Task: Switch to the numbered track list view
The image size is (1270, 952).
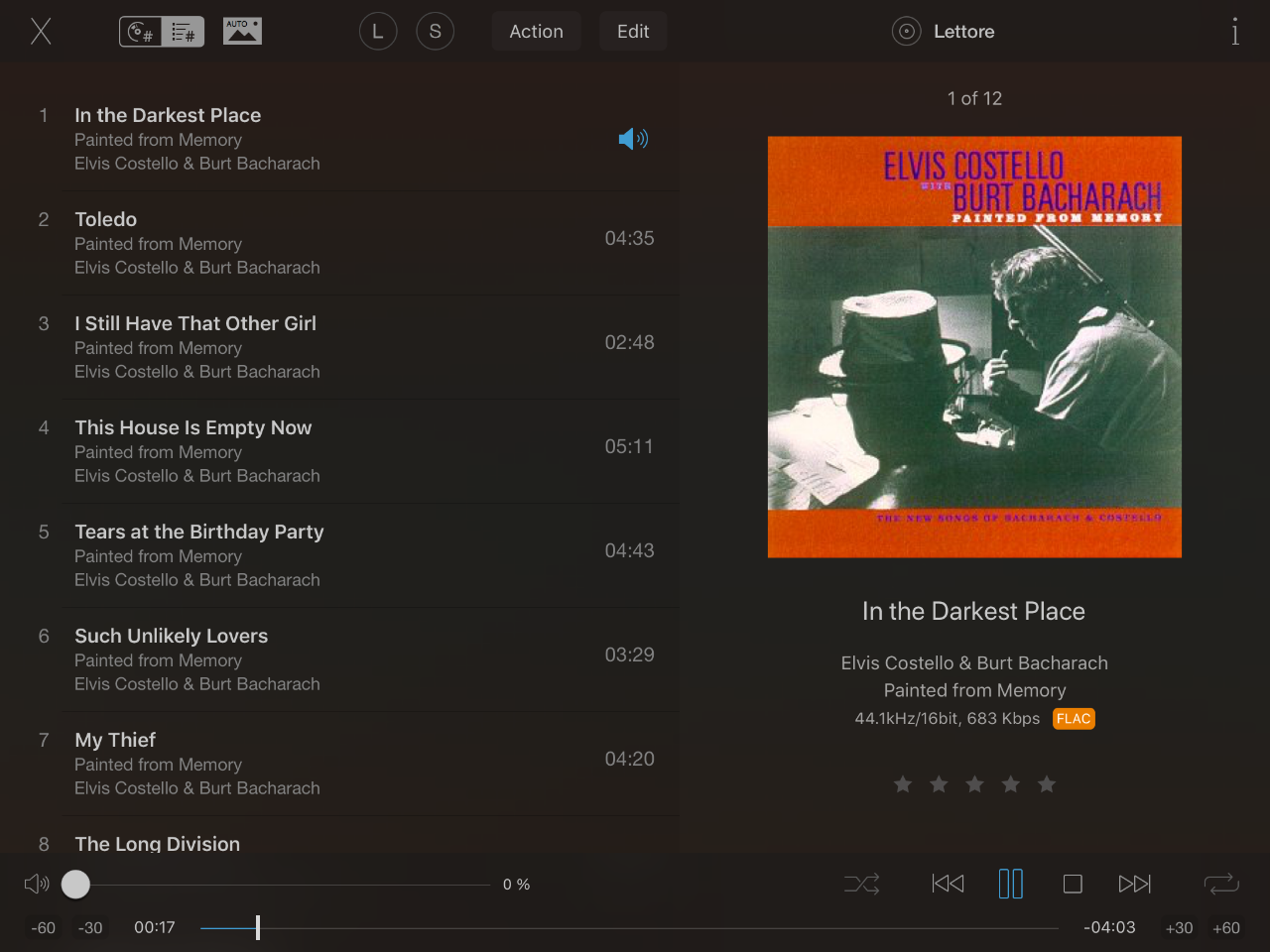Action: click(184, 32)
